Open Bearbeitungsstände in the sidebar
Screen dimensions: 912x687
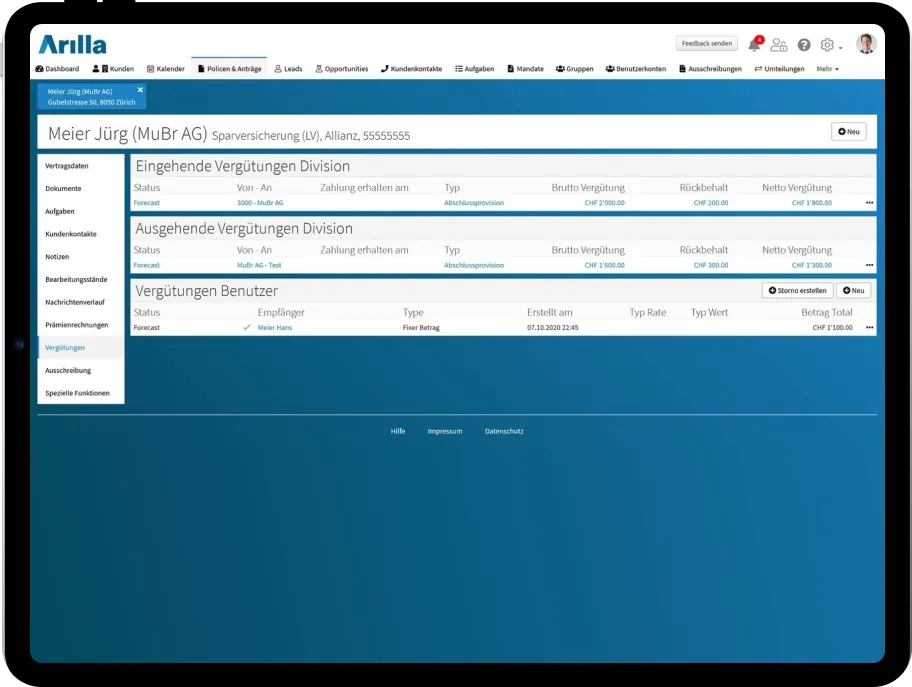coord(76,279)
